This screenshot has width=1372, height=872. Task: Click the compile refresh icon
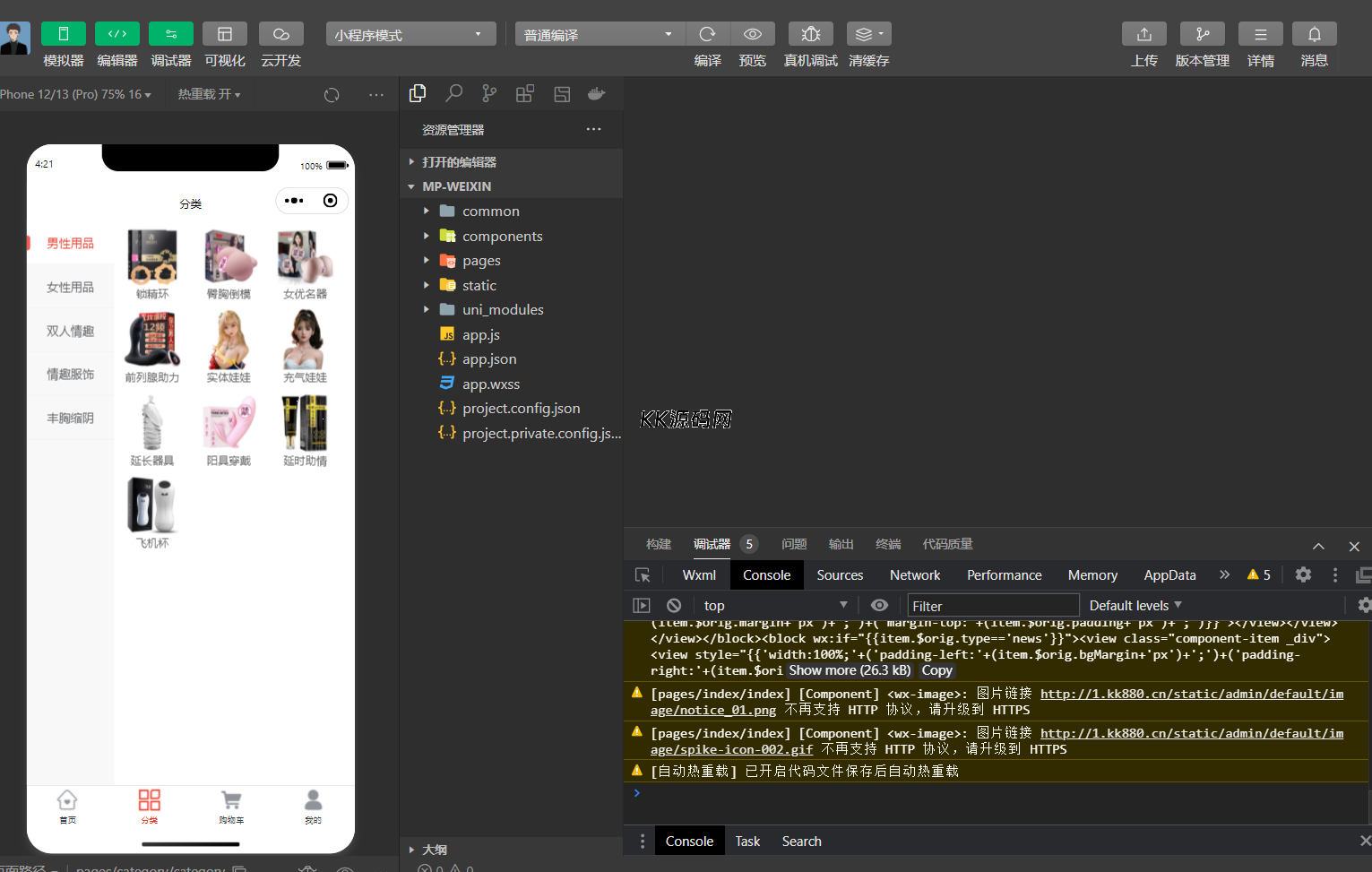(x=707, y=34)
